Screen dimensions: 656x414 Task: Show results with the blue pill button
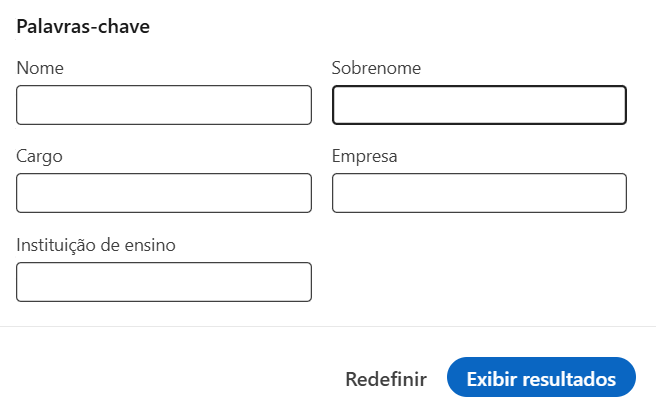click(541, 377)
